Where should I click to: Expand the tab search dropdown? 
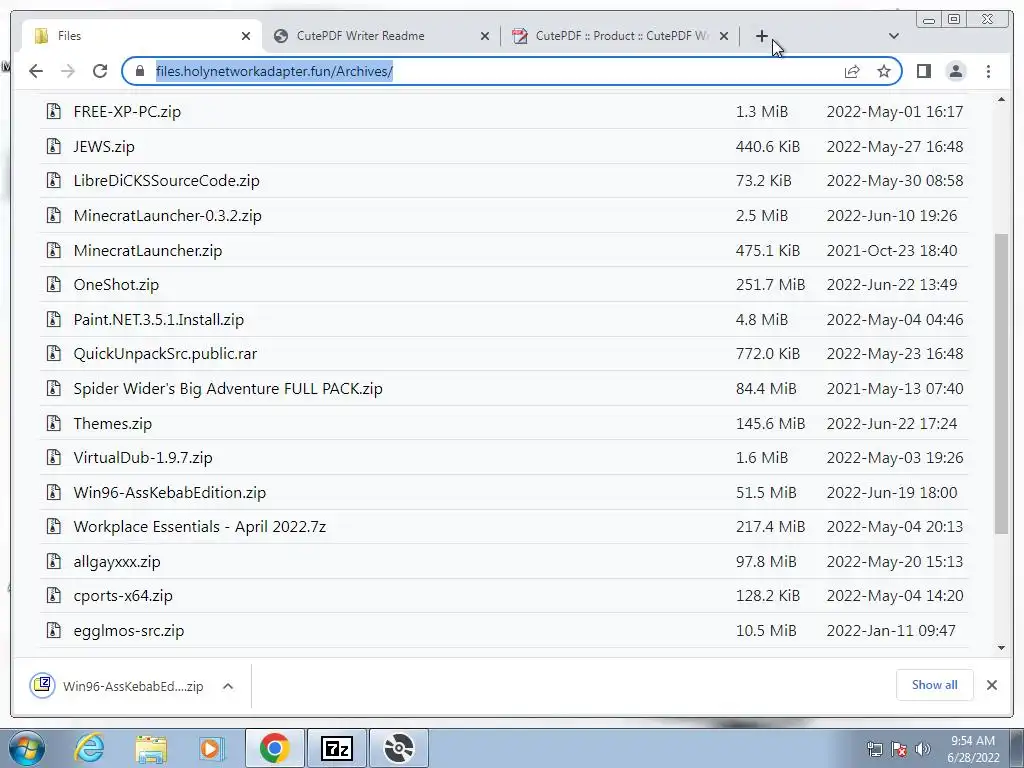click(894, 36)
